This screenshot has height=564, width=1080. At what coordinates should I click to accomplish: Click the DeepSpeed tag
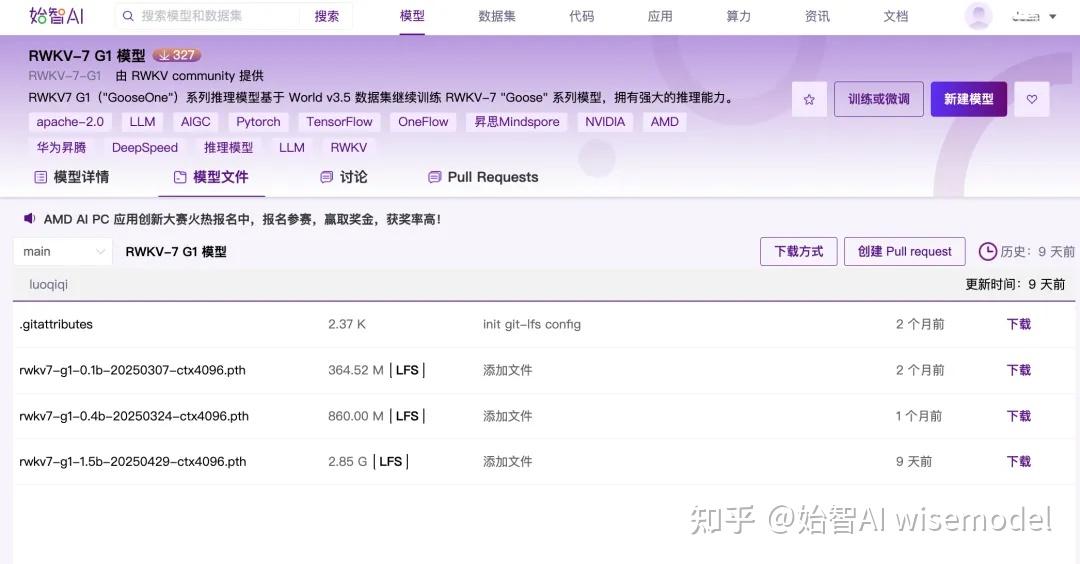click(x=145, y=147)
